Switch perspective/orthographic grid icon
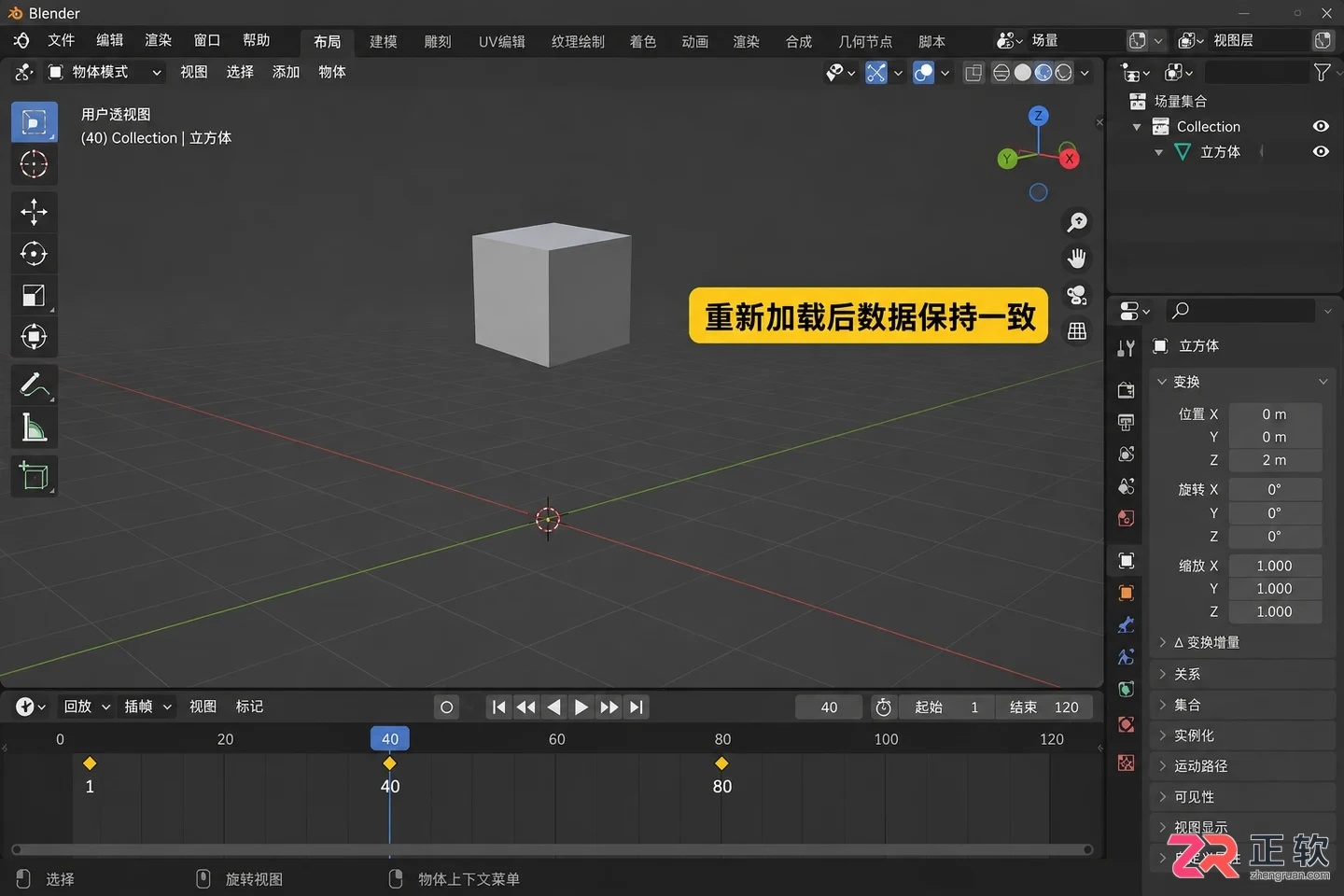 click(1077, 331)
